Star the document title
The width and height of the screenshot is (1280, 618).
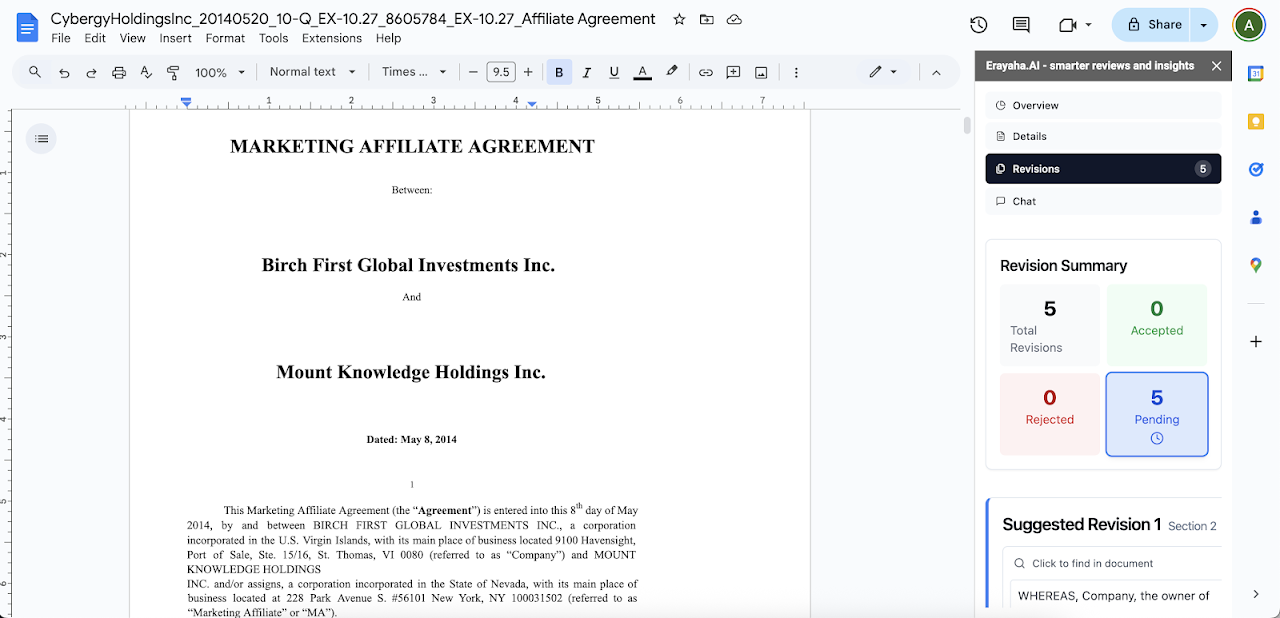(x=679, y=19)
